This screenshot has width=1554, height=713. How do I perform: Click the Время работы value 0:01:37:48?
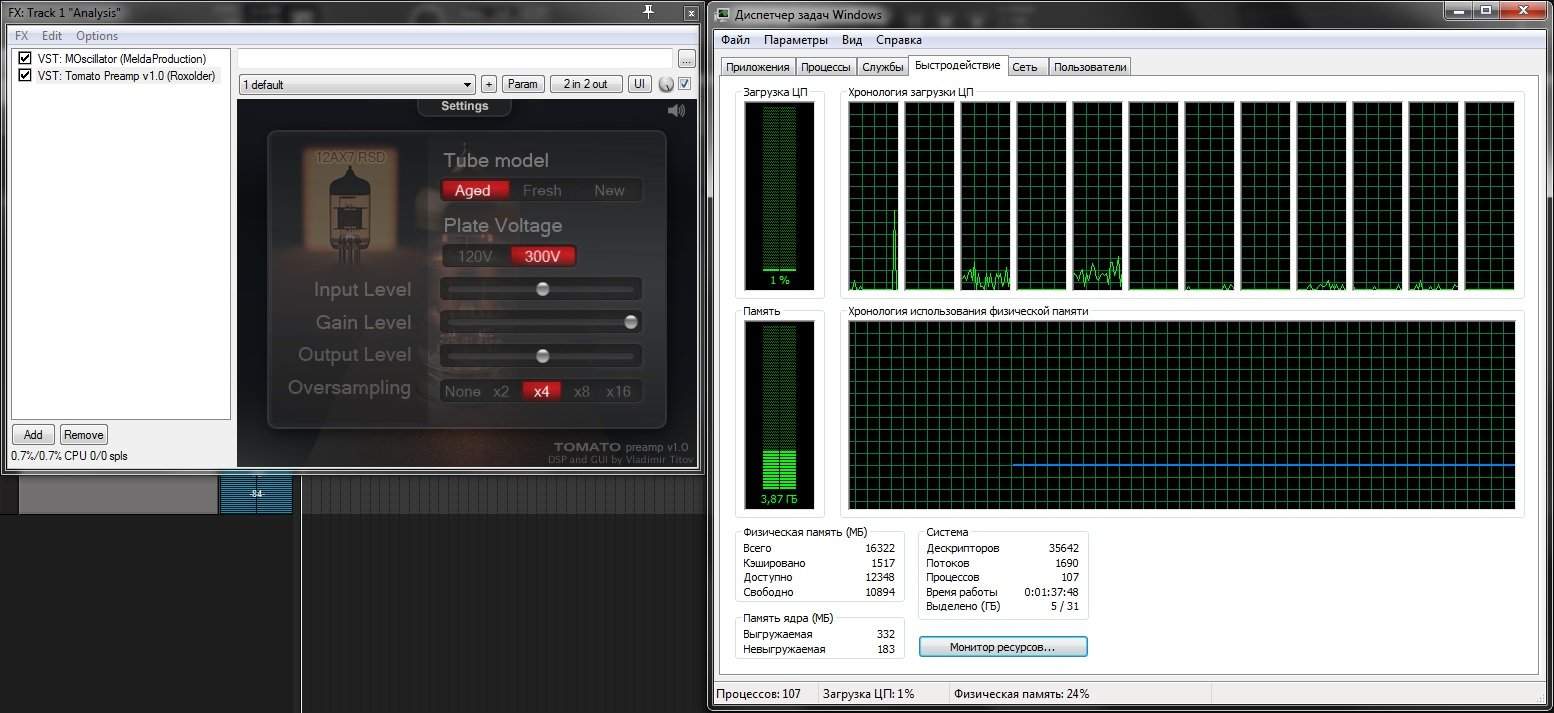point(1052,592)
